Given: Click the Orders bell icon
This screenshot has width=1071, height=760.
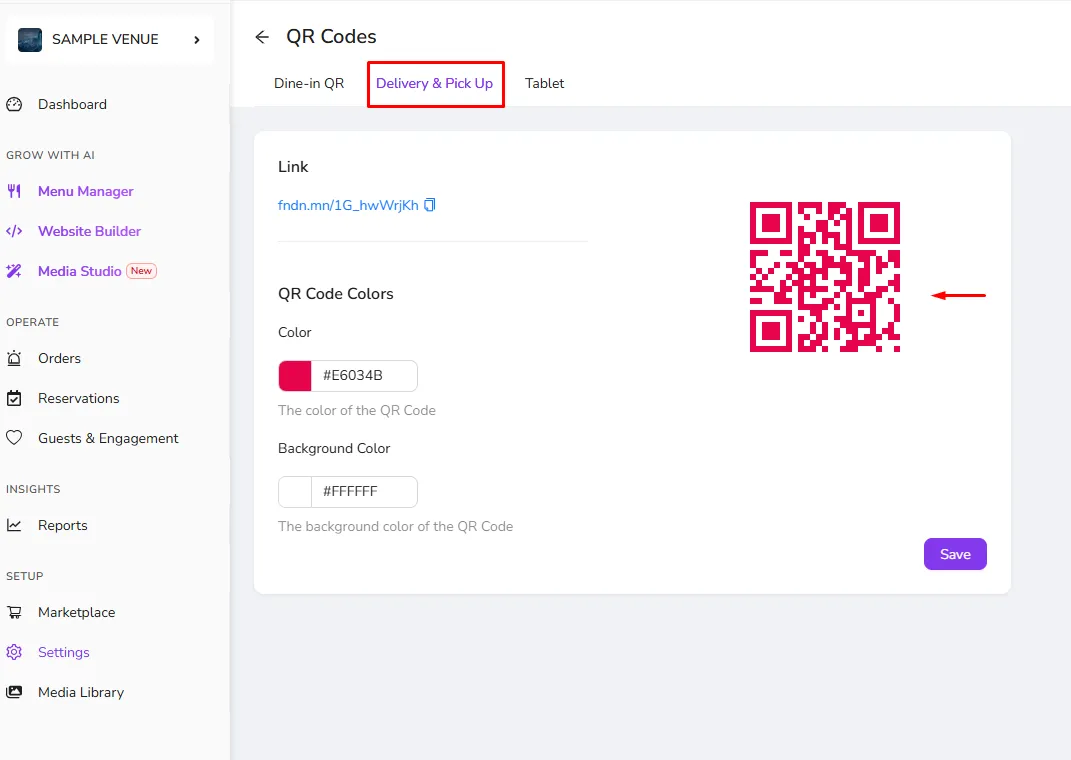Looking at the screenshot, I should pos(14,358).
